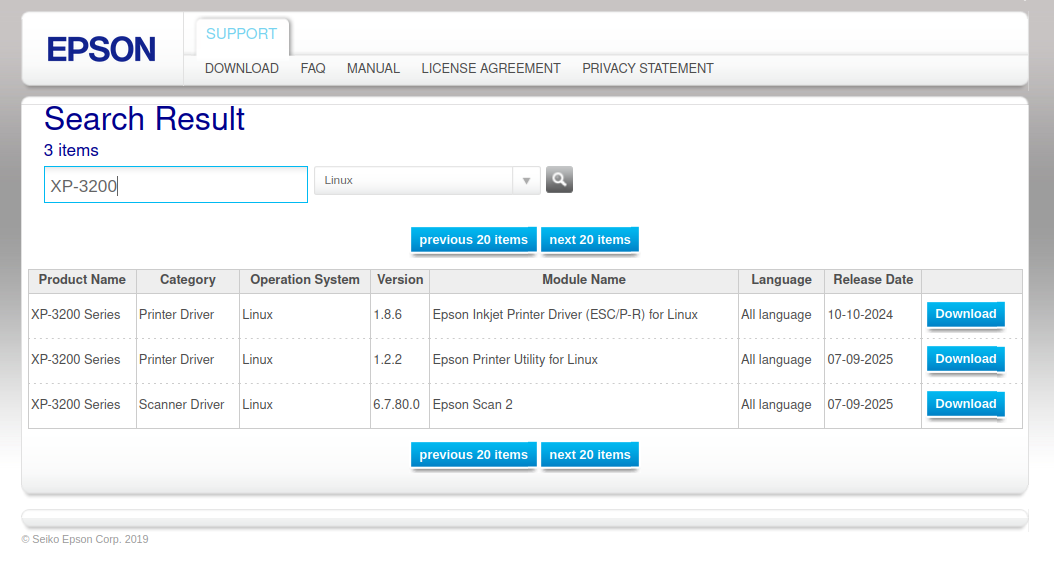Open the FAQ menu item
Viewport: 1054px width, 567px height.
(313, 69)
